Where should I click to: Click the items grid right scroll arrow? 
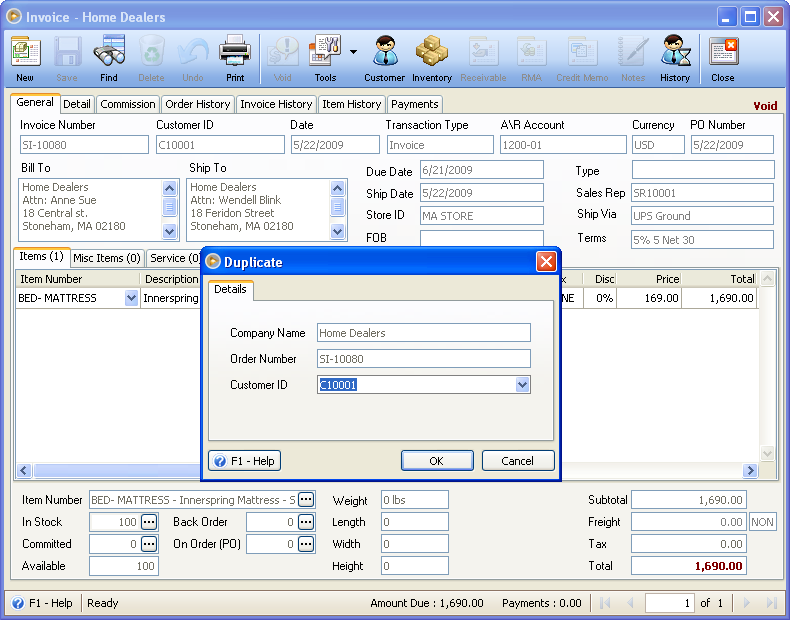750,470
